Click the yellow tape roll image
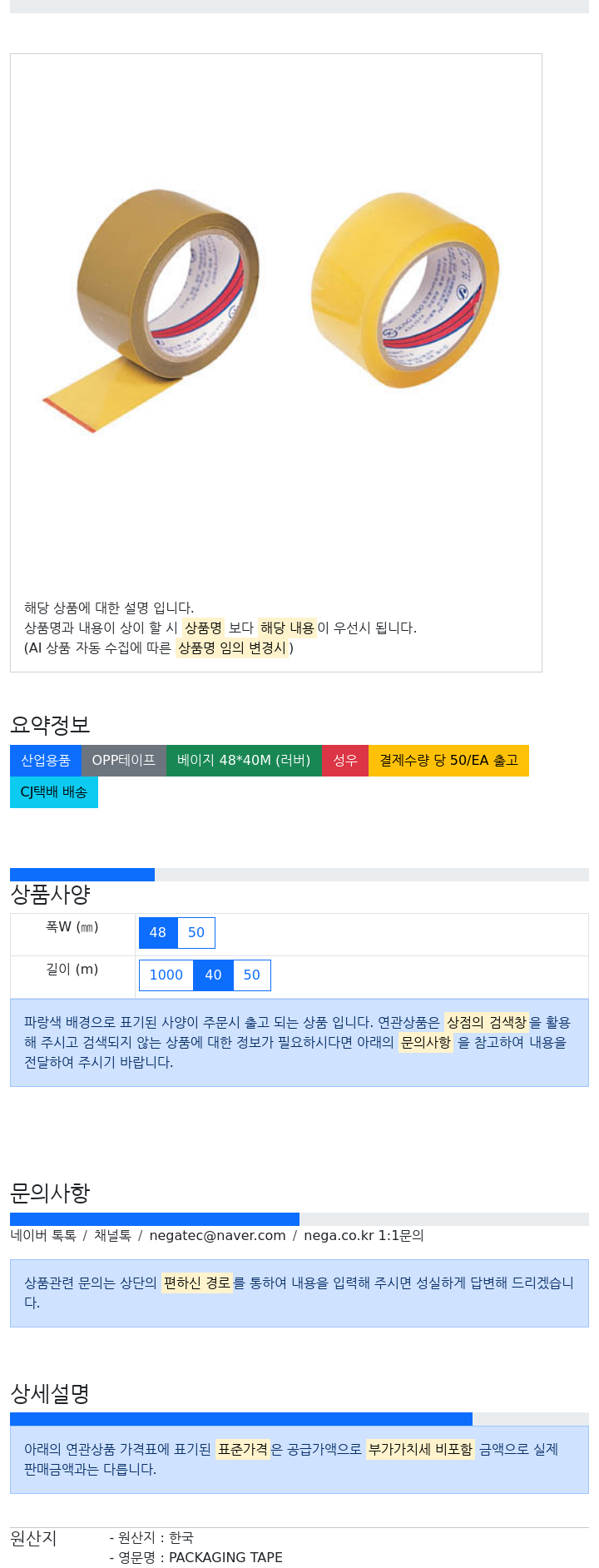Image resolution: width=599 pixels, height=1568 pixels. click(x=406, y=289)
